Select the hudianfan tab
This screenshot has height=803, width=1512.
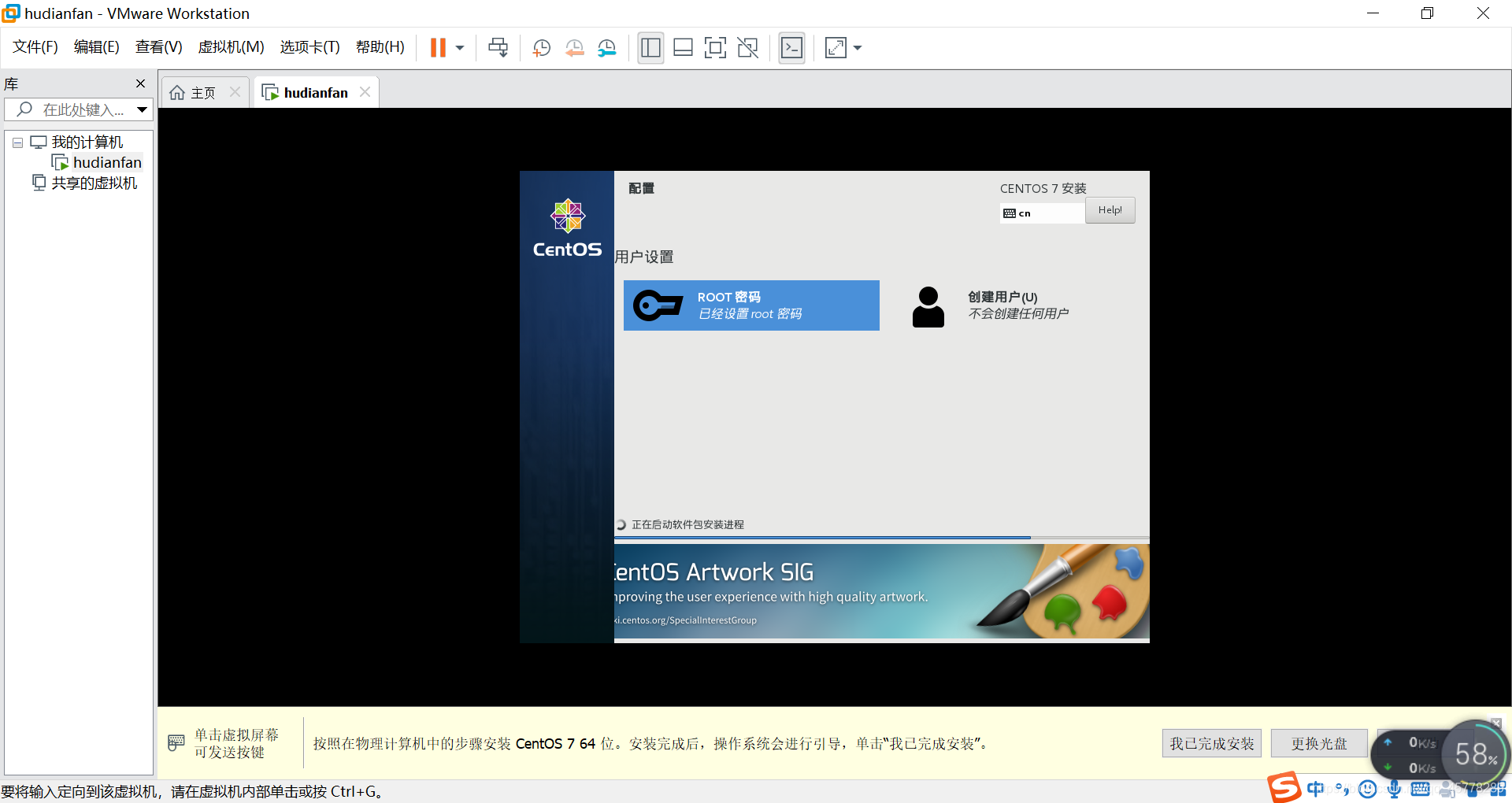315,93
